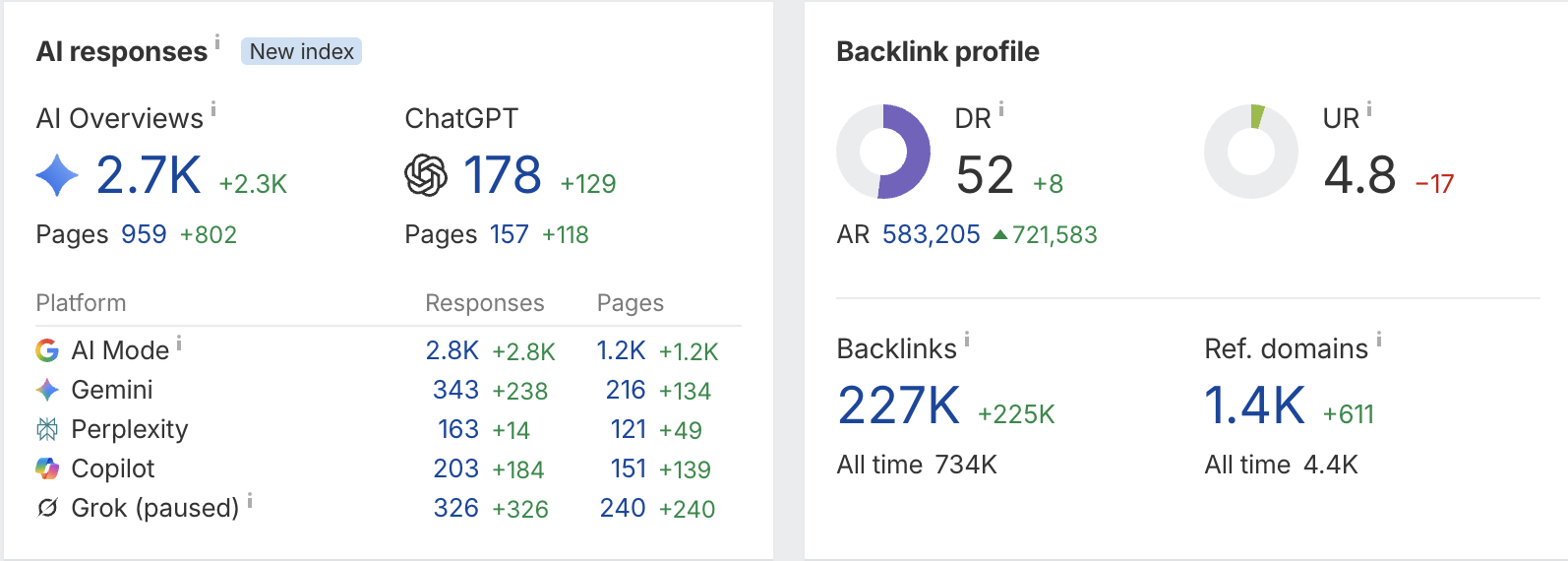Open Copilot 151 pages link
This screenshot has width=1568, height=561.
coord(629,468)
